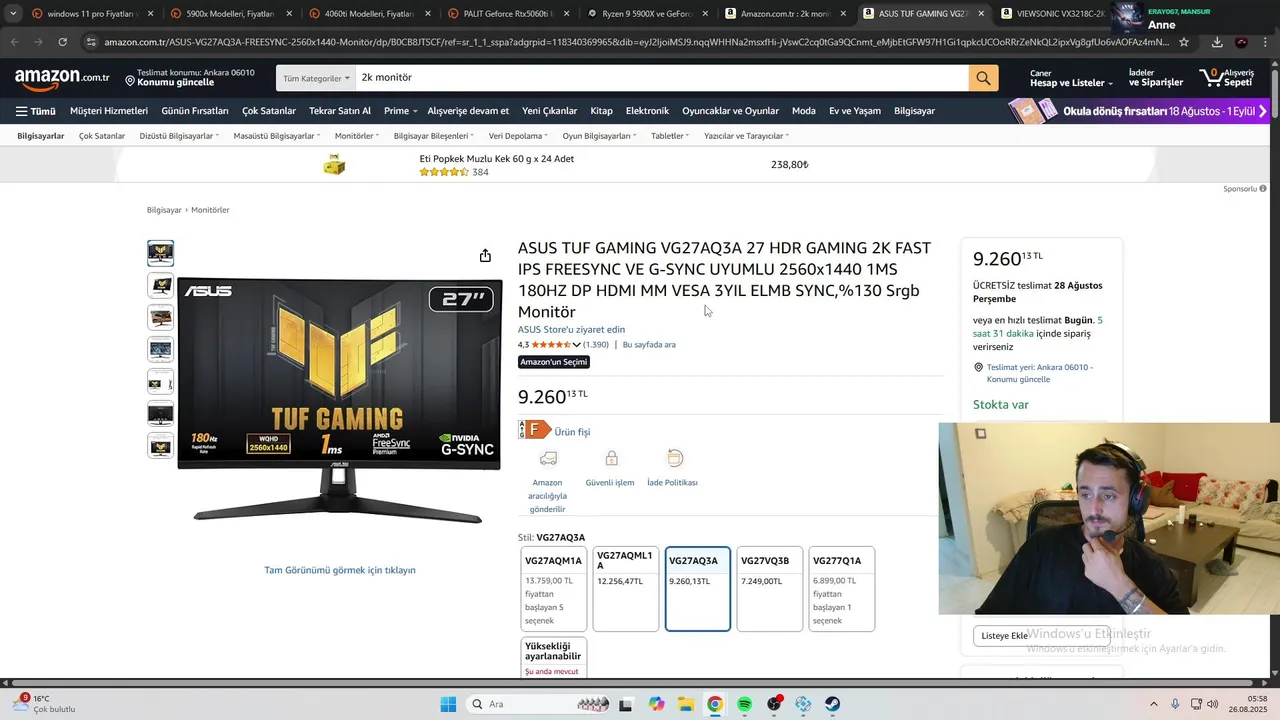Click the orange search magnifier button
This screenshot has width=1280, height=720.
click(x=983, y=78)
